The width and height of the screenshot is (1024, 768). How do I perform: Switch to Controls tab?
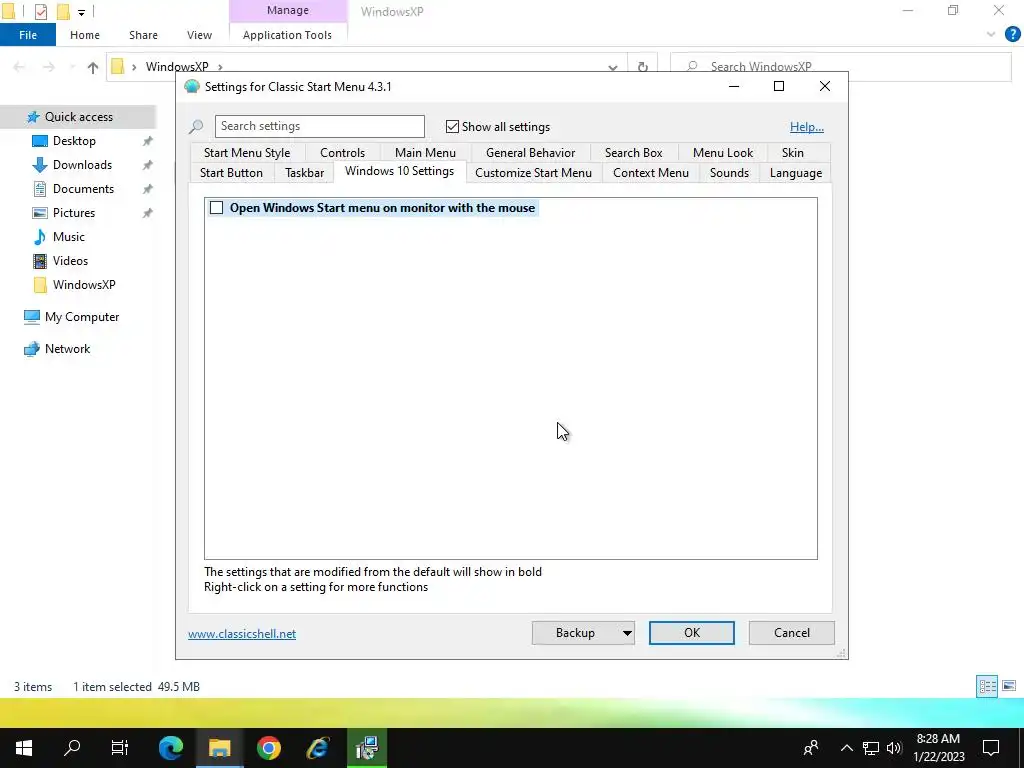coord(342,153)
